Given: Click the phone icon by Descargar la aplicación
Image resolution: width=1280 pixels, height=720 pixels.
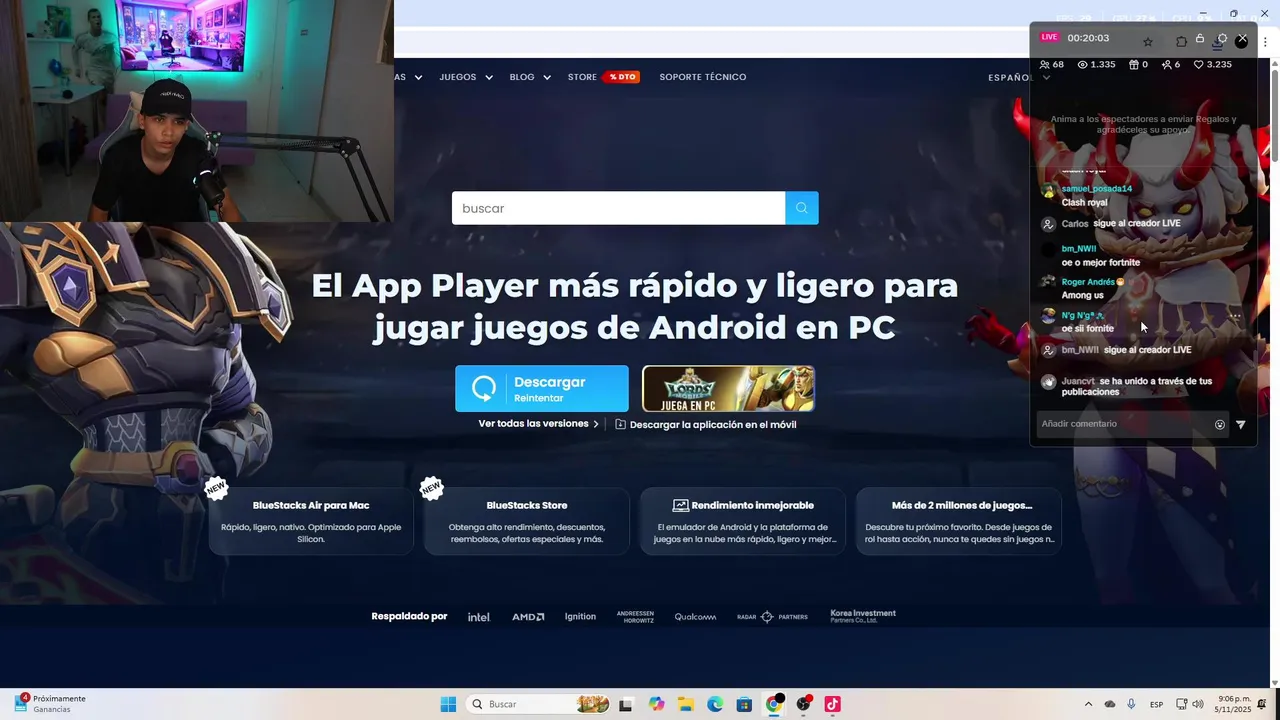Looking at the screenshot, I should (x=621, y=424).
